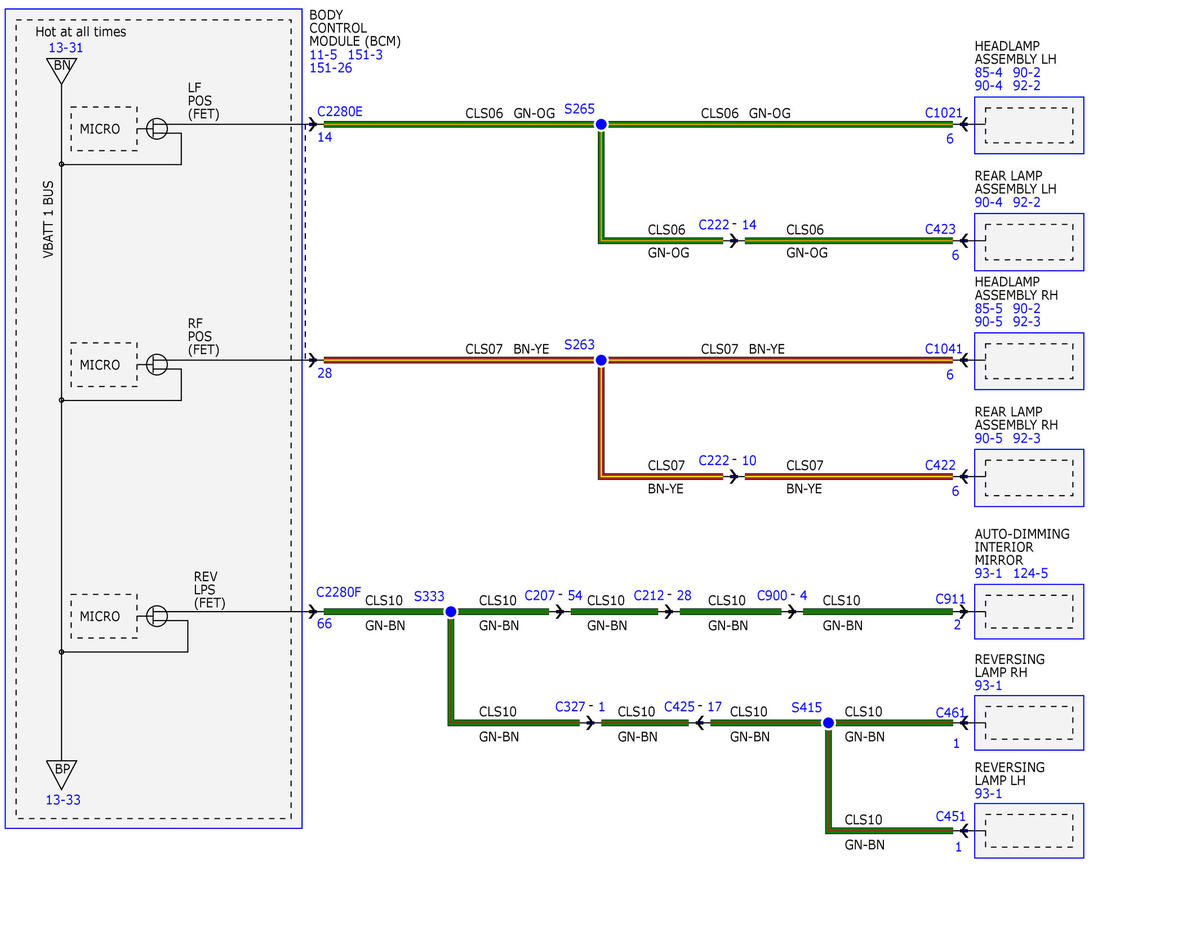
Task: Open inline connector C222 - 14
Action: 727,225
